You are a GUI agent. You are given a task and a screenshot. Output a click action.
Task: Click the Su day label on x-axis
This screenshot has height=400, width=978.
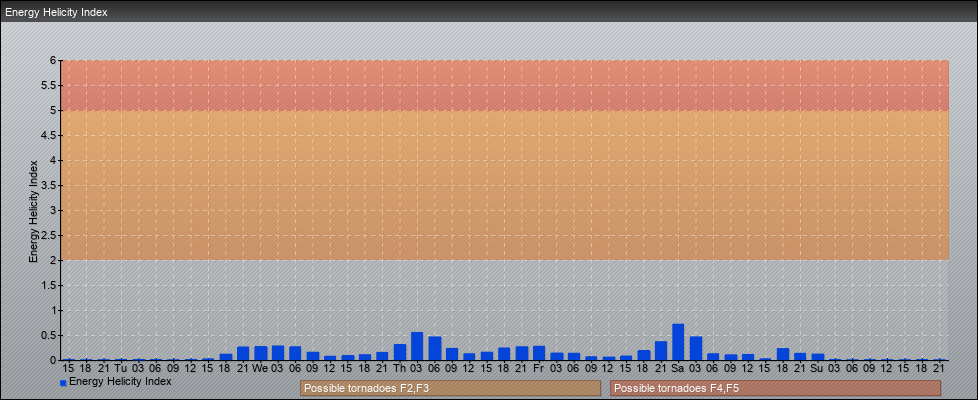[x=817, y=369]
